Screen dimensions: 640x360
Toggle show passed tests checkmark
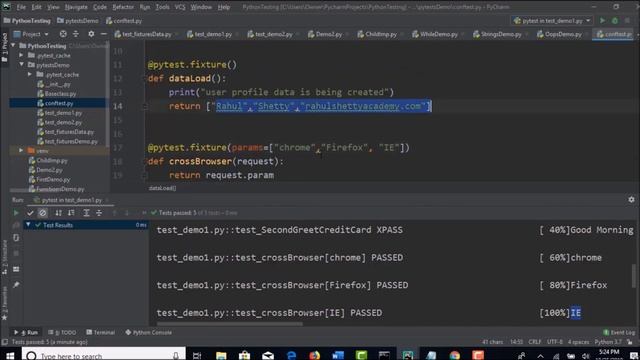coord(30,213)
